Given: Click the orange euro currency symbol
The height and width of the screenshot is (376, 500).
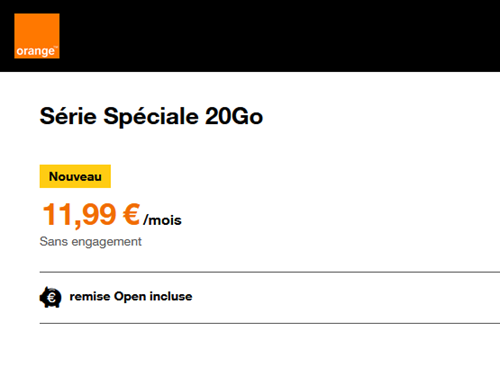Looking at the screenshot, I should (131, 214).
